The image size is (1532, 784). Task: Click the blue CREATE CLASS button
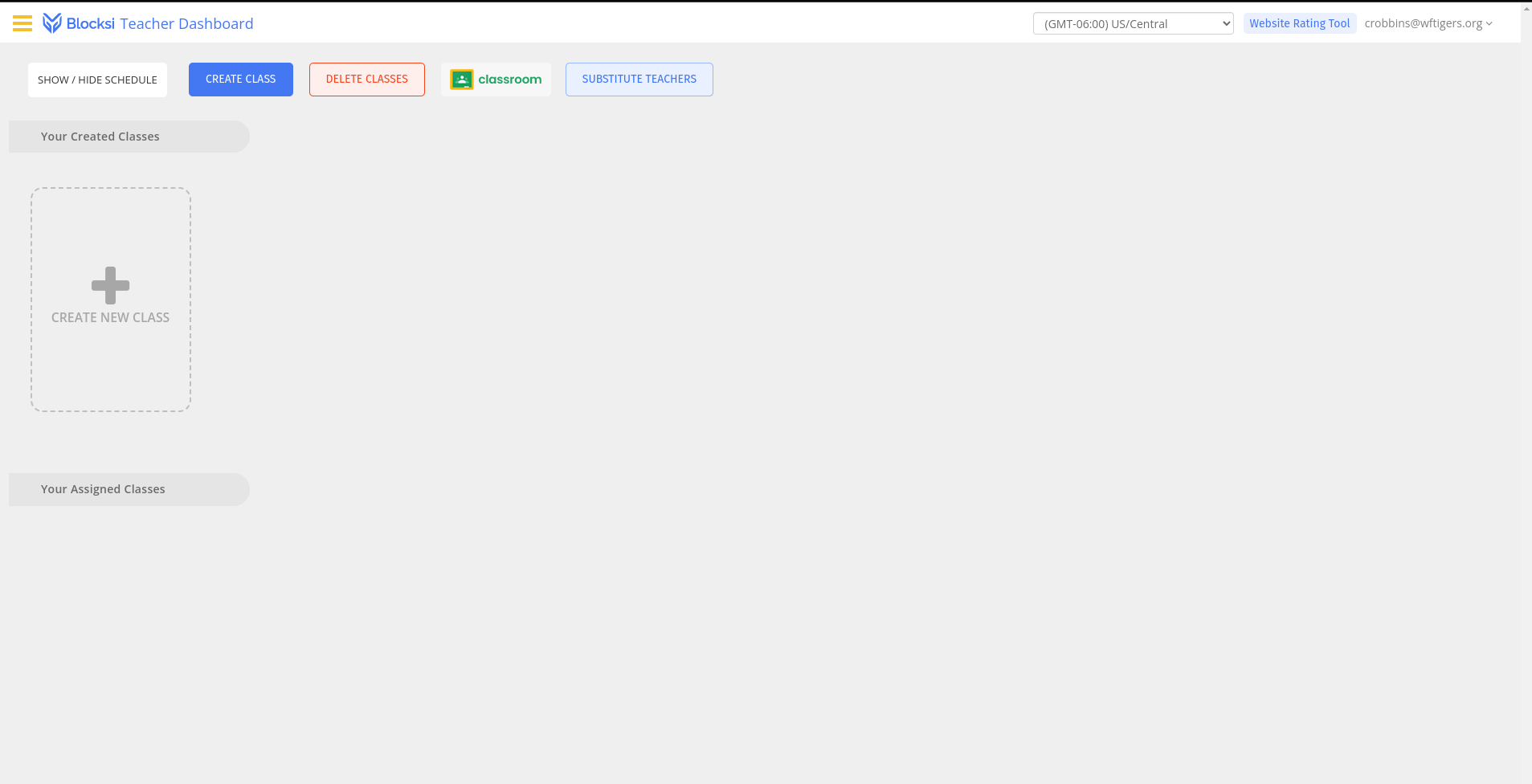point(241,80)
